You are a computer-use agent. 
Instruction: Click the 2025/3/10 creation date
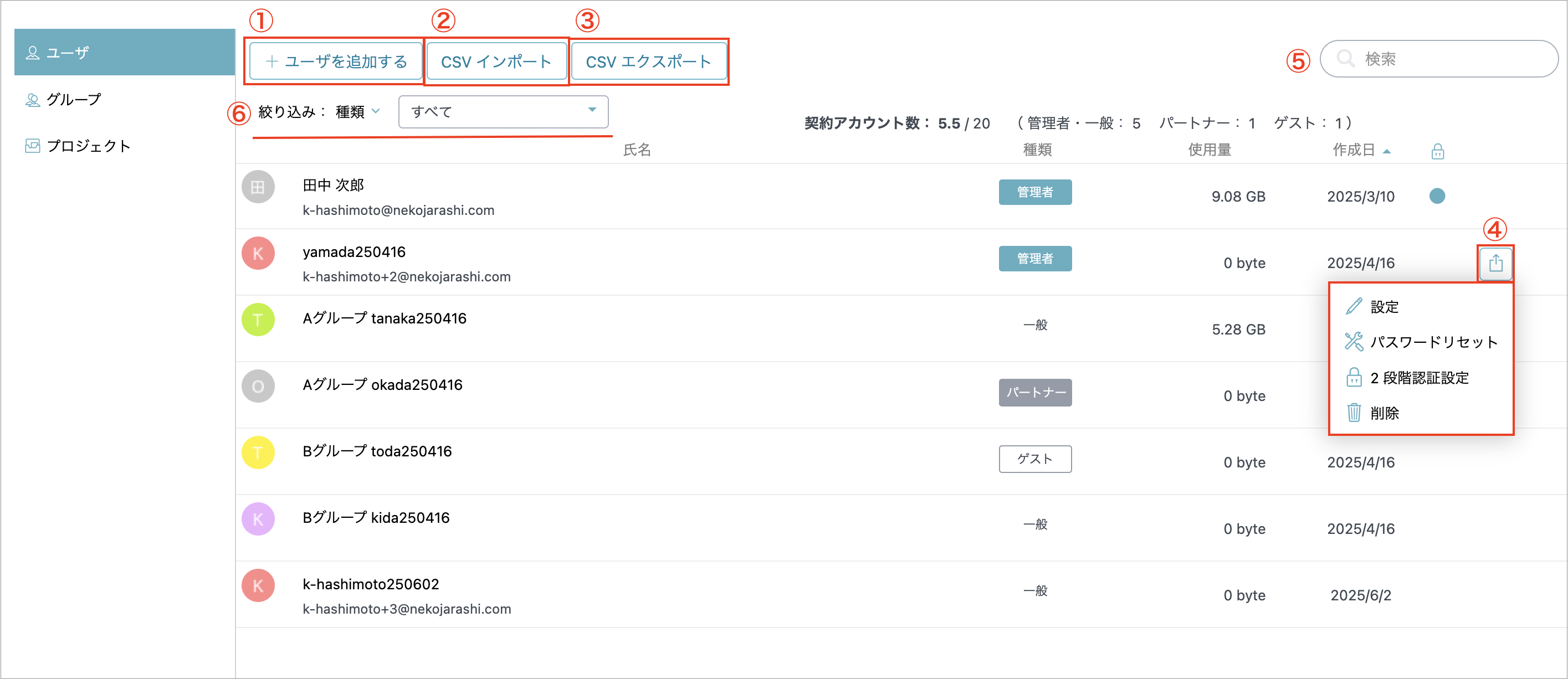pos(1360,197)
